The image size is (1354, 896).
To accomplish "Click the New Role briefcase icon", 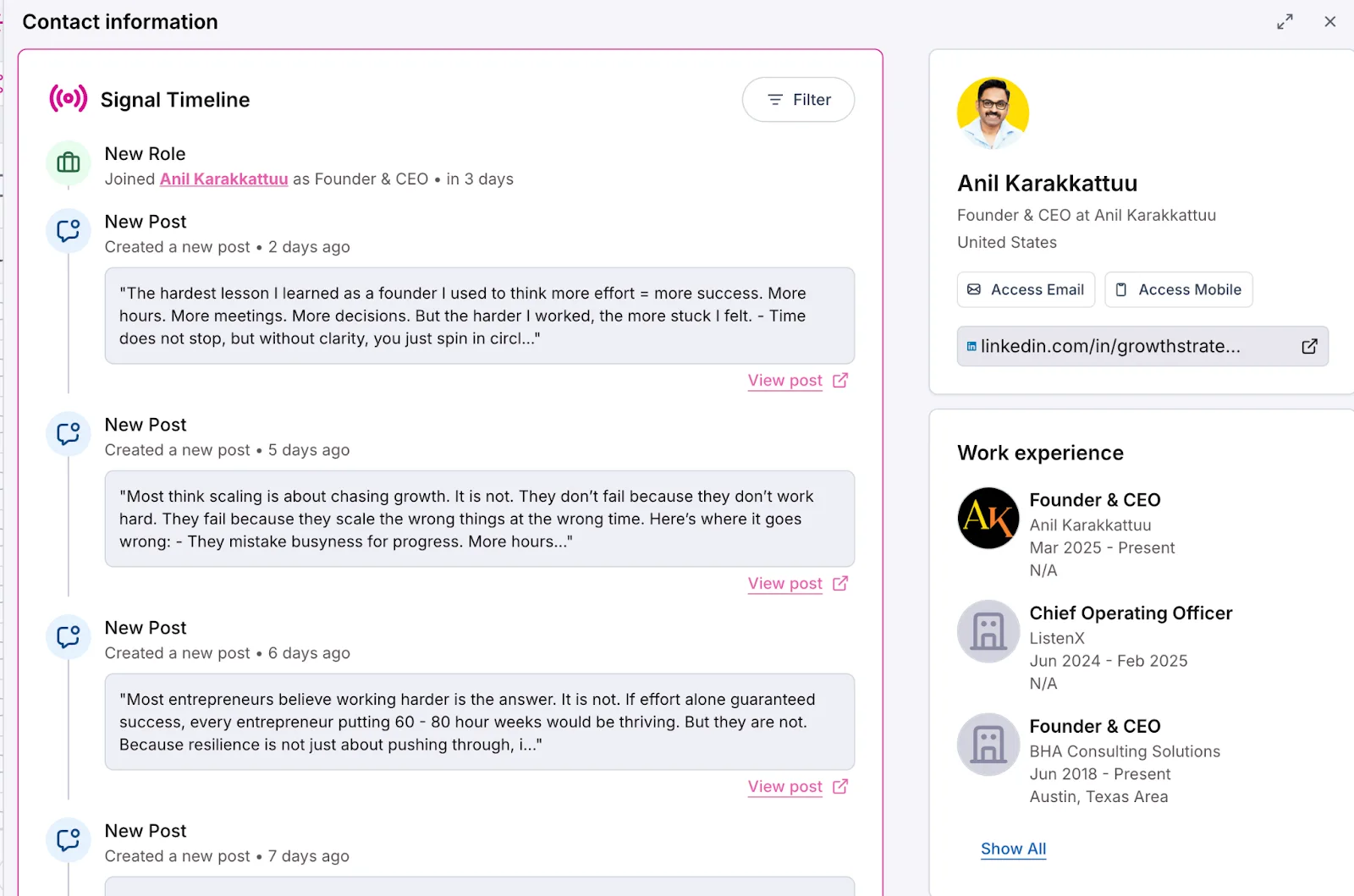I will pyautogui.click(x=69, y=162).
